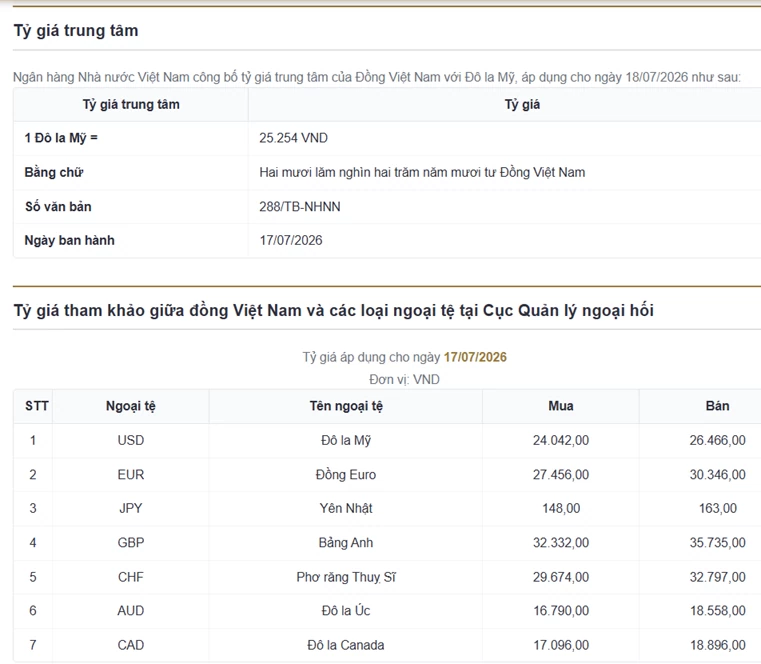Select CHF buy rate 29.674,00

tap(561, 577)
